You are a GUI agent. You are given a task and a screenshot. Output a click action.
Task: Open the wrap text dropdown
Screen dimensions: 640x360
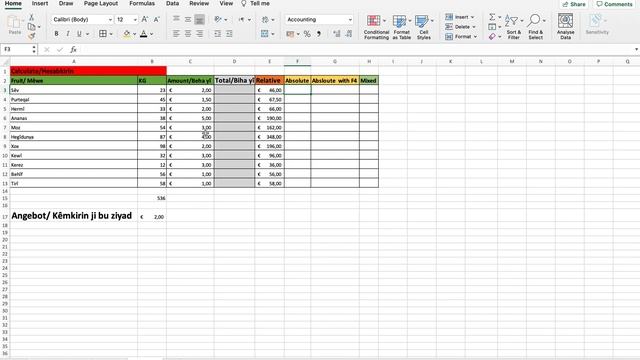273,20
